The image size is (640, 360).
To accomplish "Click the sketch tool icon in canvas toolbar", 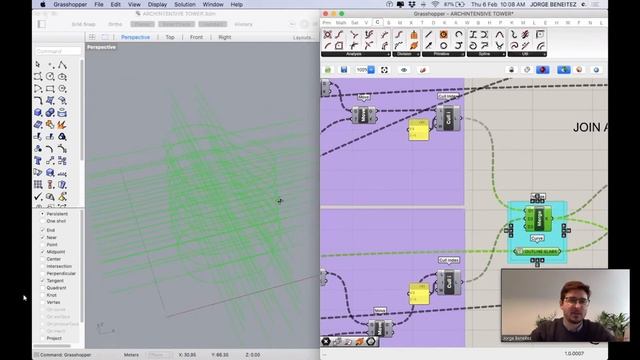I will pyautogui.click(x=423, y=70).
